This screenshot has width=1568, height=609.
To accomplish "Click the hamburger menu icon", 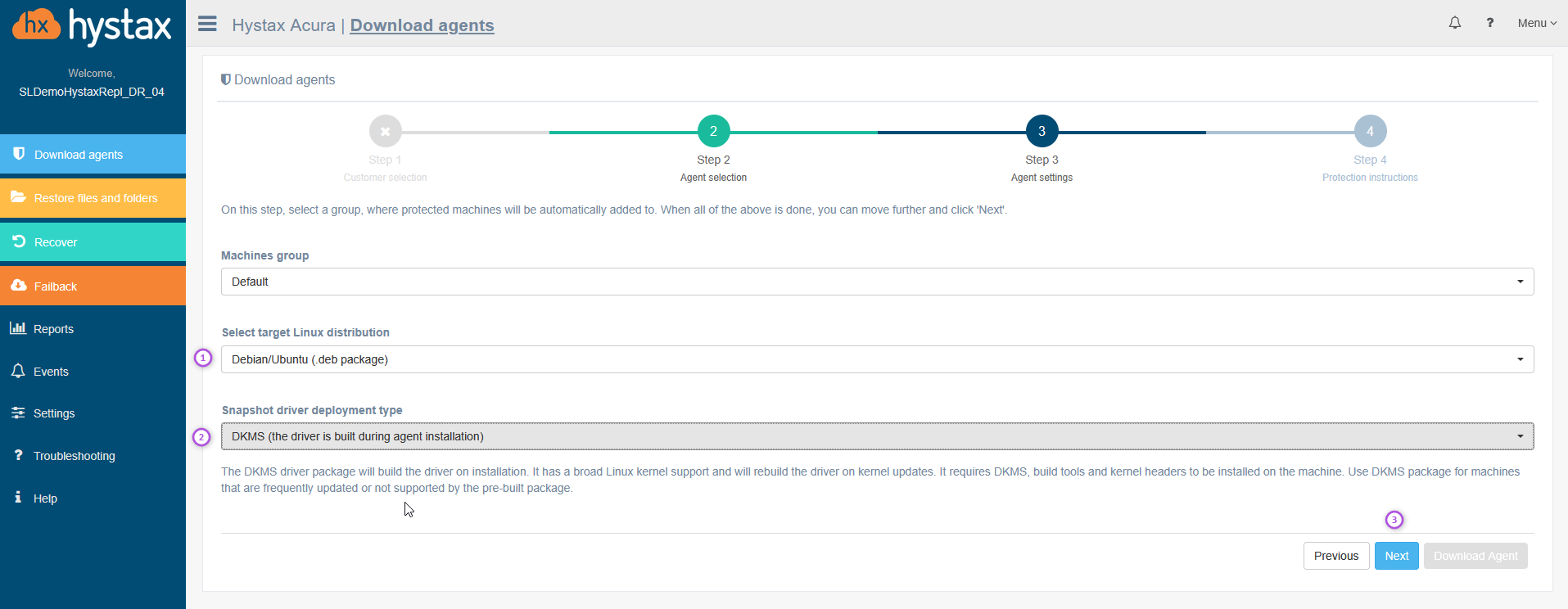I will (x=207, y=24).
